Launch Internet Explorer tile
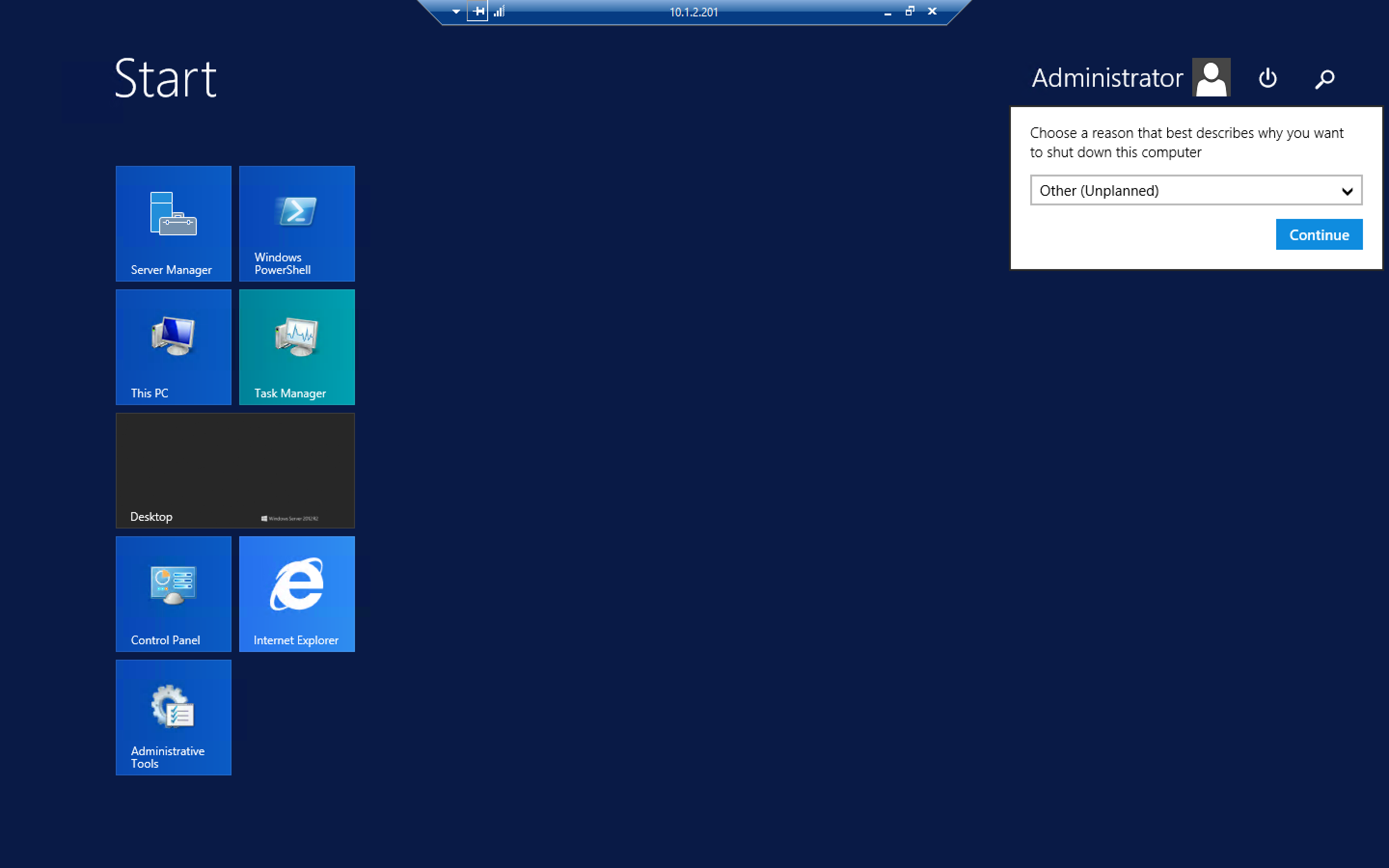 297,594
